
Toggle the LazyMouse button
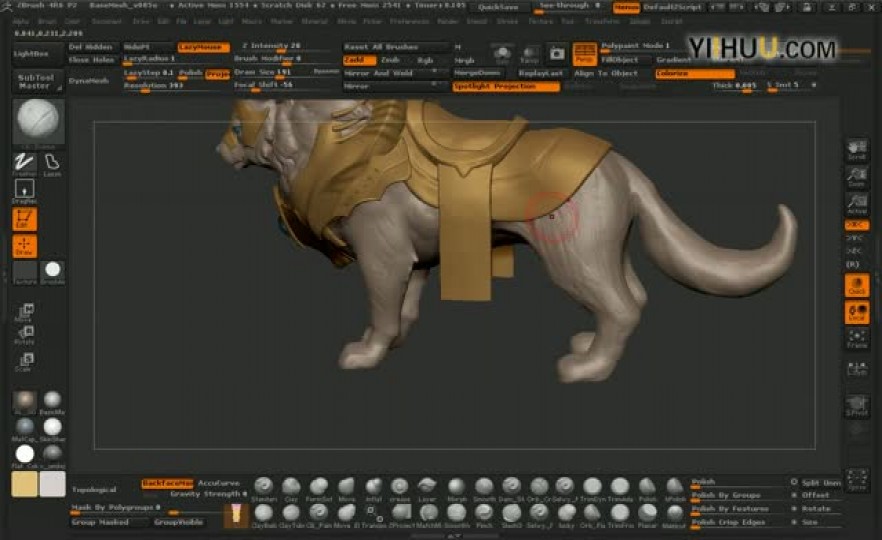(204, 47)
